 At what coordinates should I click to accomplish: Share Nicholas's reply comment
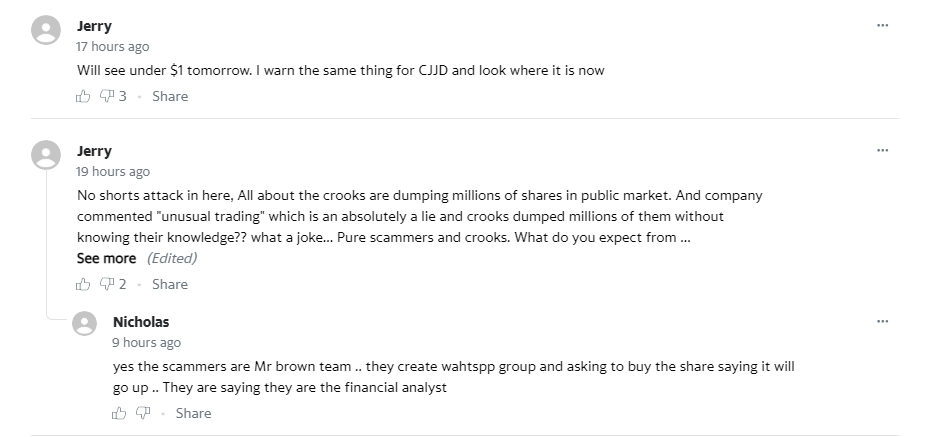click(x=193, y=413)
